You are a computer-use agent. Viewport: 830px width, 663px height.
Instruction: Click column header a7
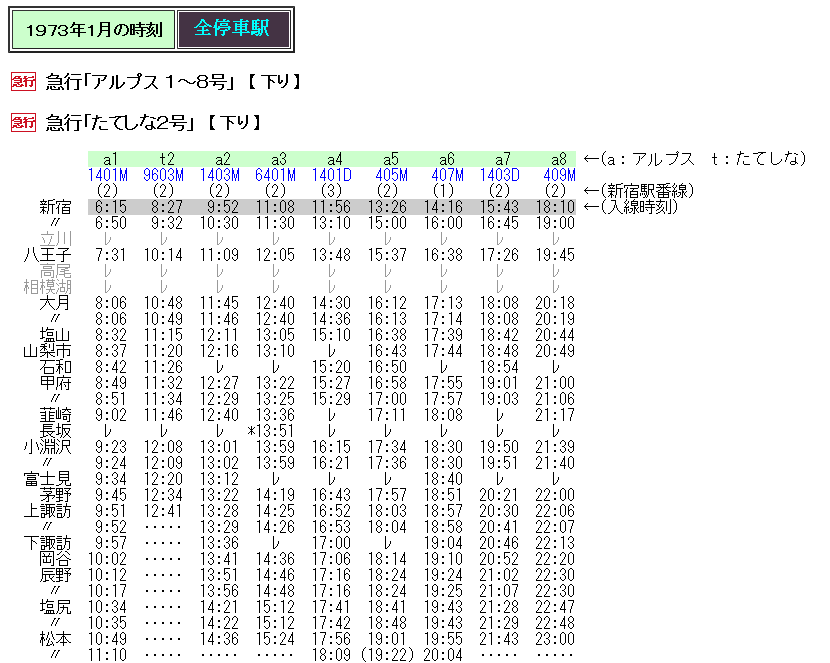pyautogui.click(x=503, y=159)
